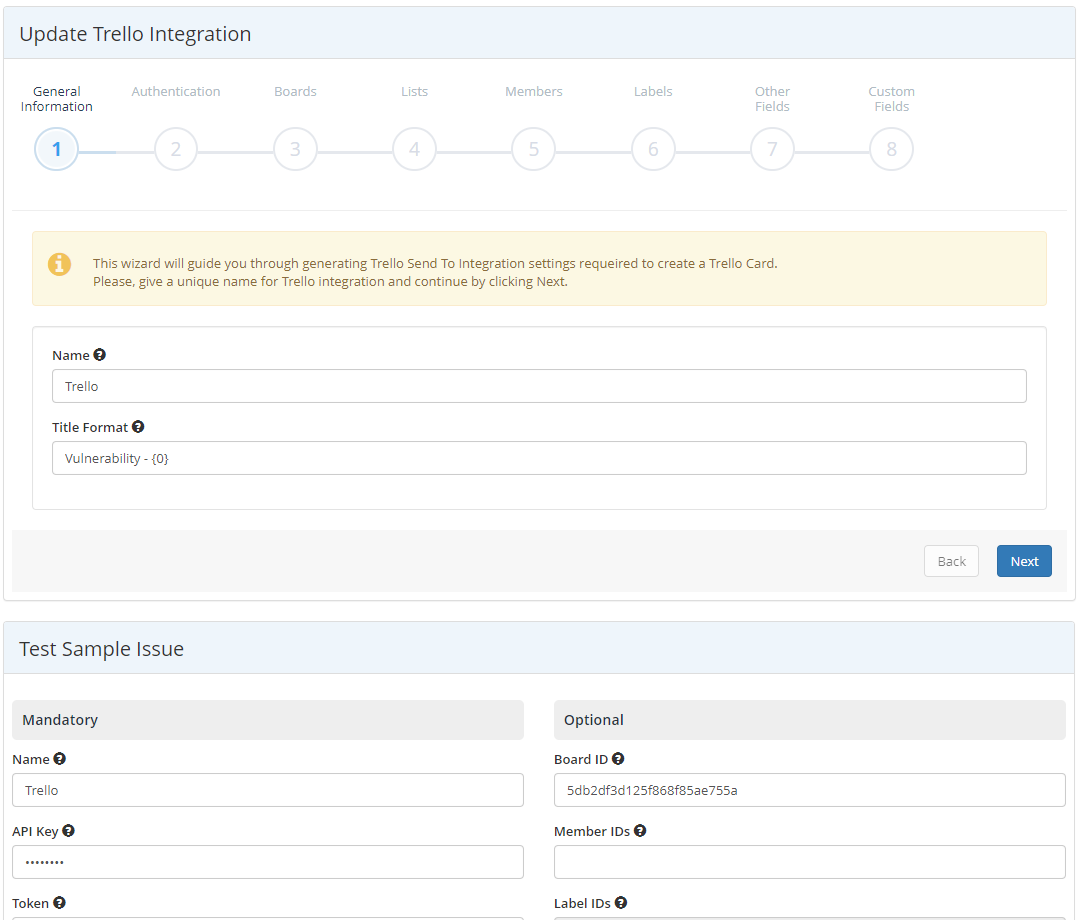1080x920 pixels.
Task: Click the API Key password field
Action: (x=267, y=862)
